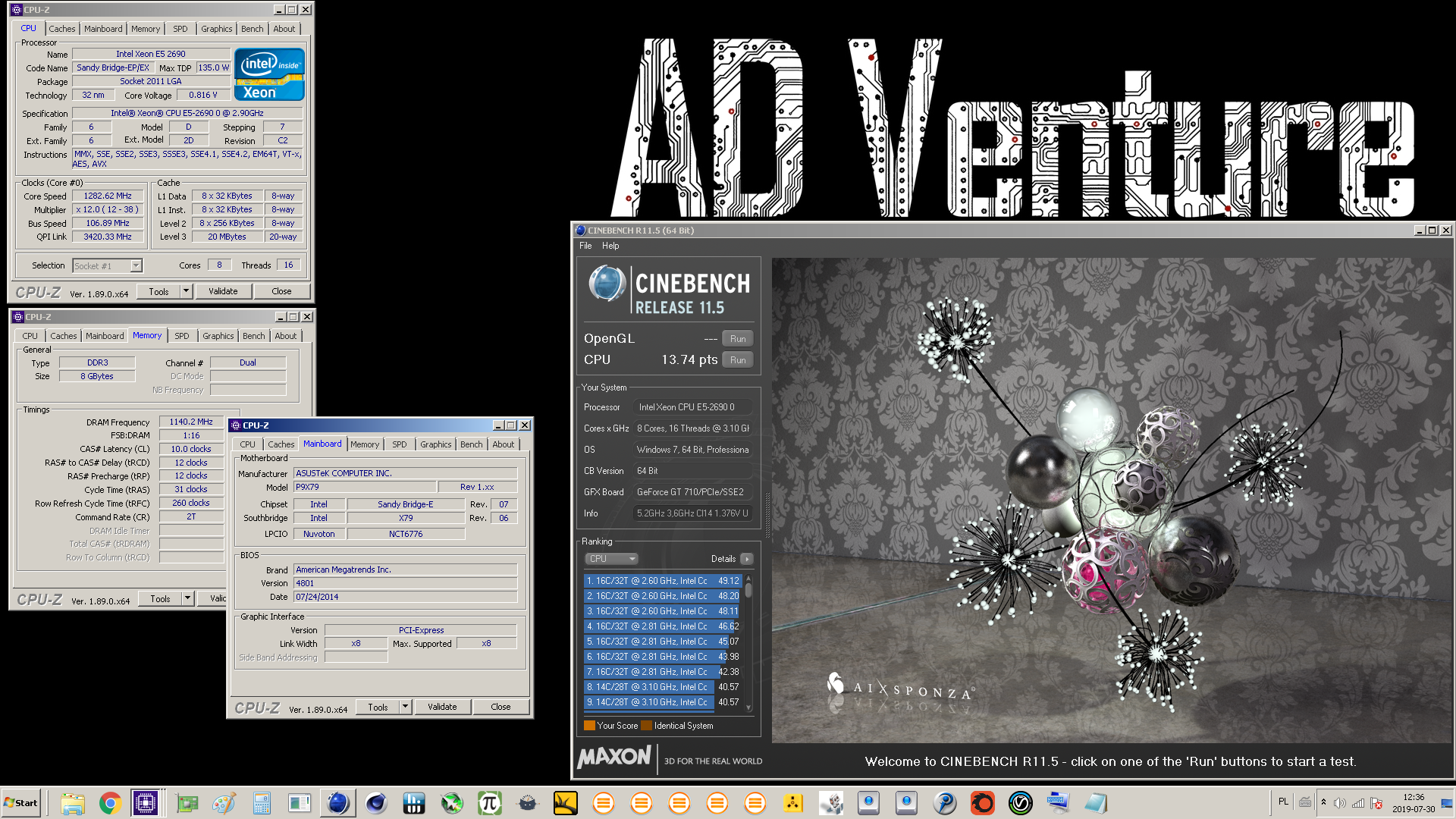Click the Start button
This screenshot has height=819, width=1456.
point(20,803)
